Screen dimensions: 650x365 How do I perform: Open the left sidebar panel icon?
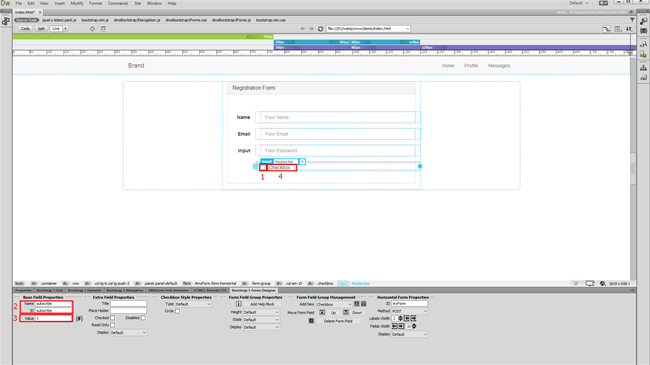click(x=5, y=22)
